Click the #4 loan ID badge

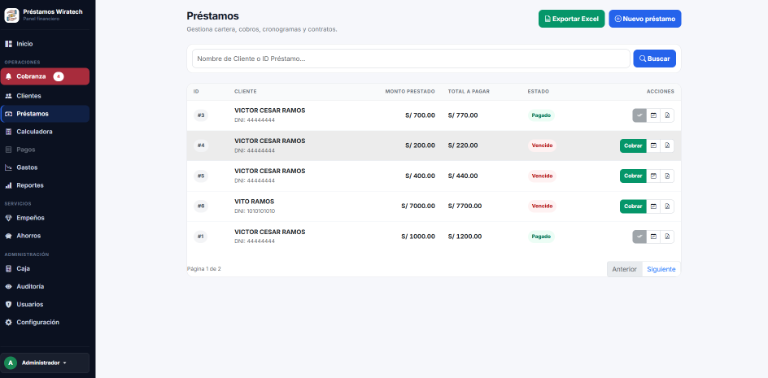201,145
